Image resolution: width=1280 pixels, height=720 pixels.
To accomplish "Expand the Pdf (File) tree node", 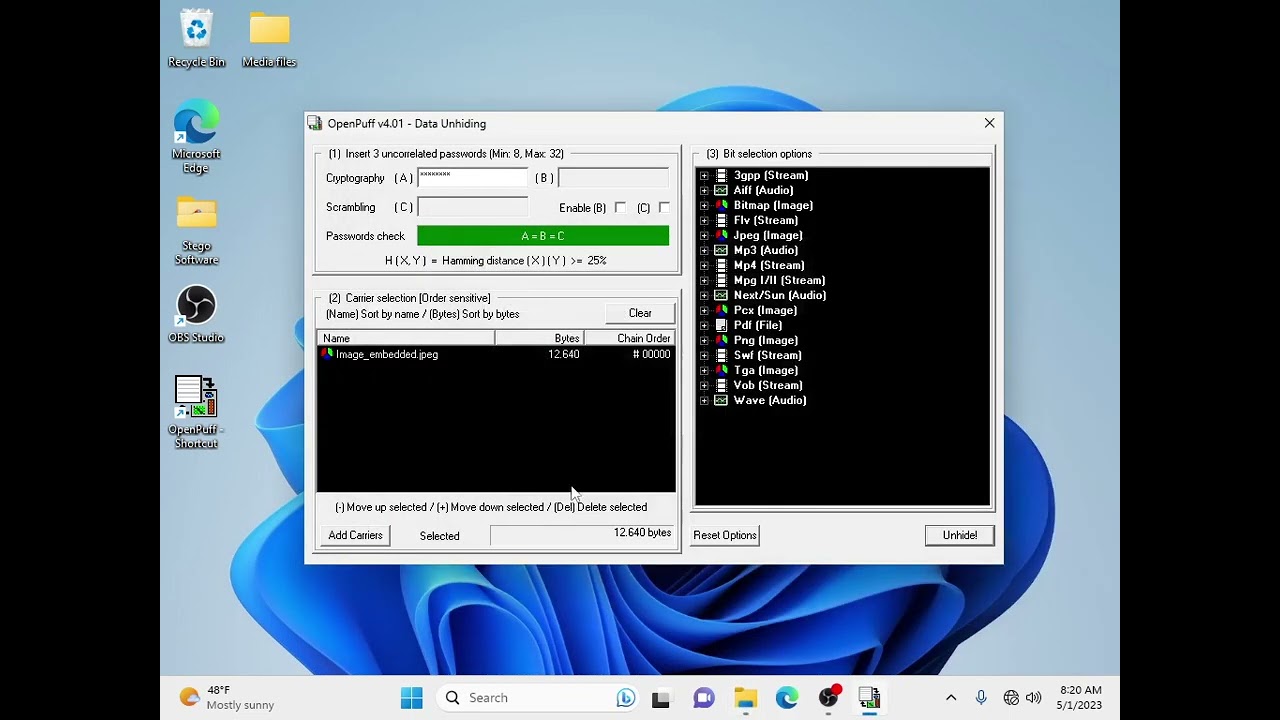I will point(704,325).
